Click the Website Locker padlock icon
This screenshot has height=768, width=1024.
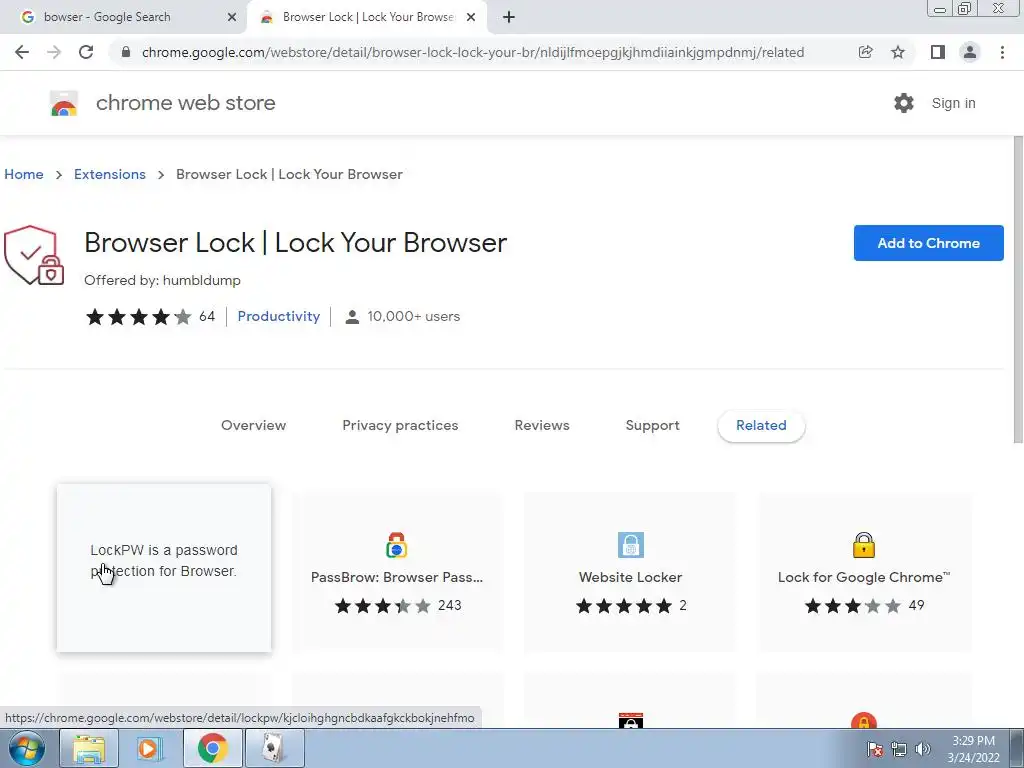(631, 545)
